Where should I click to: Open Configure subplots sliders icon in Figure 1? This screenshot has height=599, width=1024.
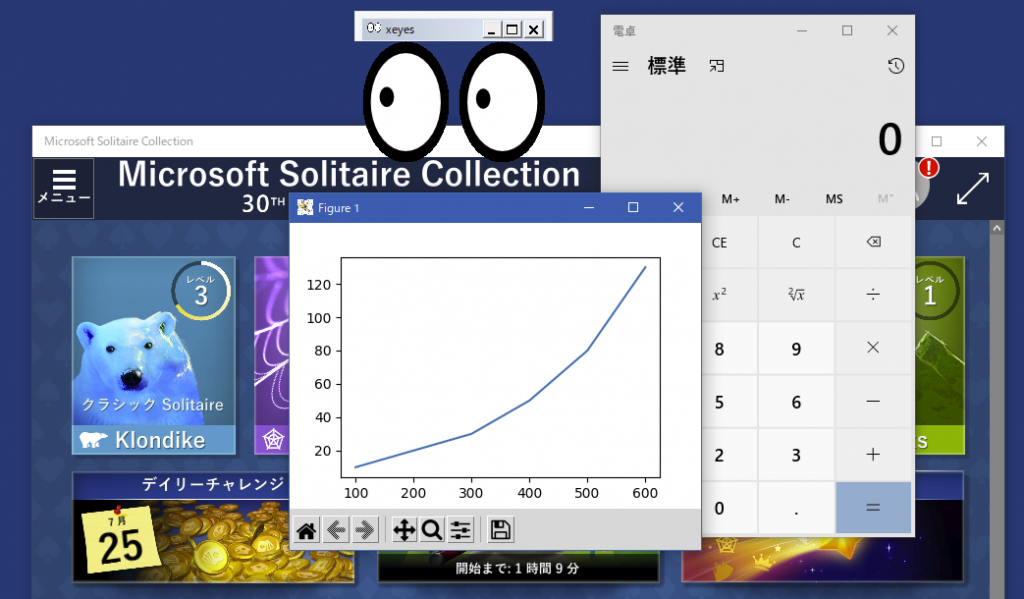[x=460, y=530]
